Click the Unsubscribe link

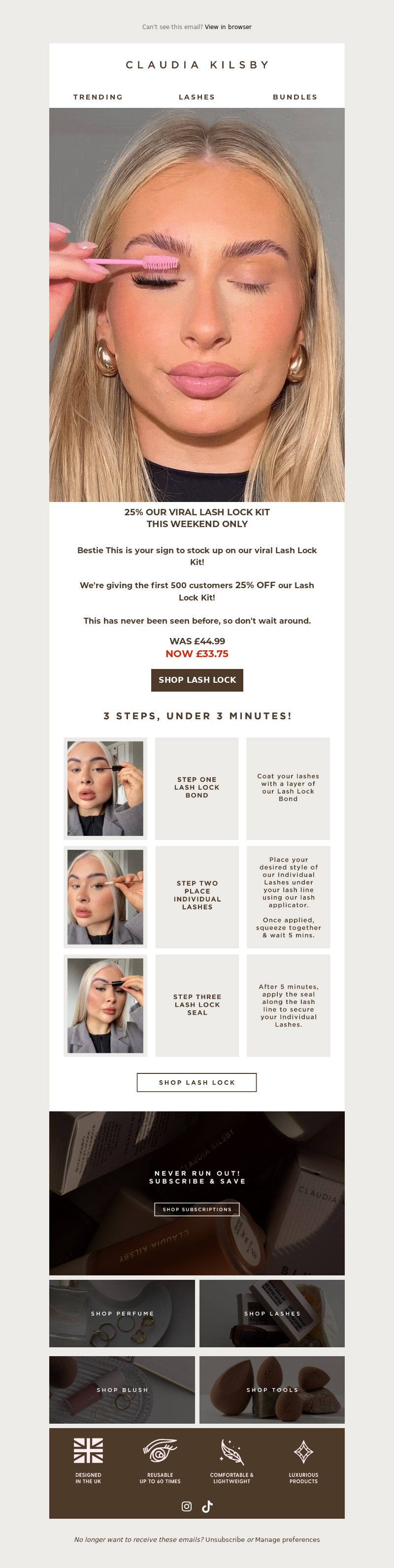tap(225, 1539)
